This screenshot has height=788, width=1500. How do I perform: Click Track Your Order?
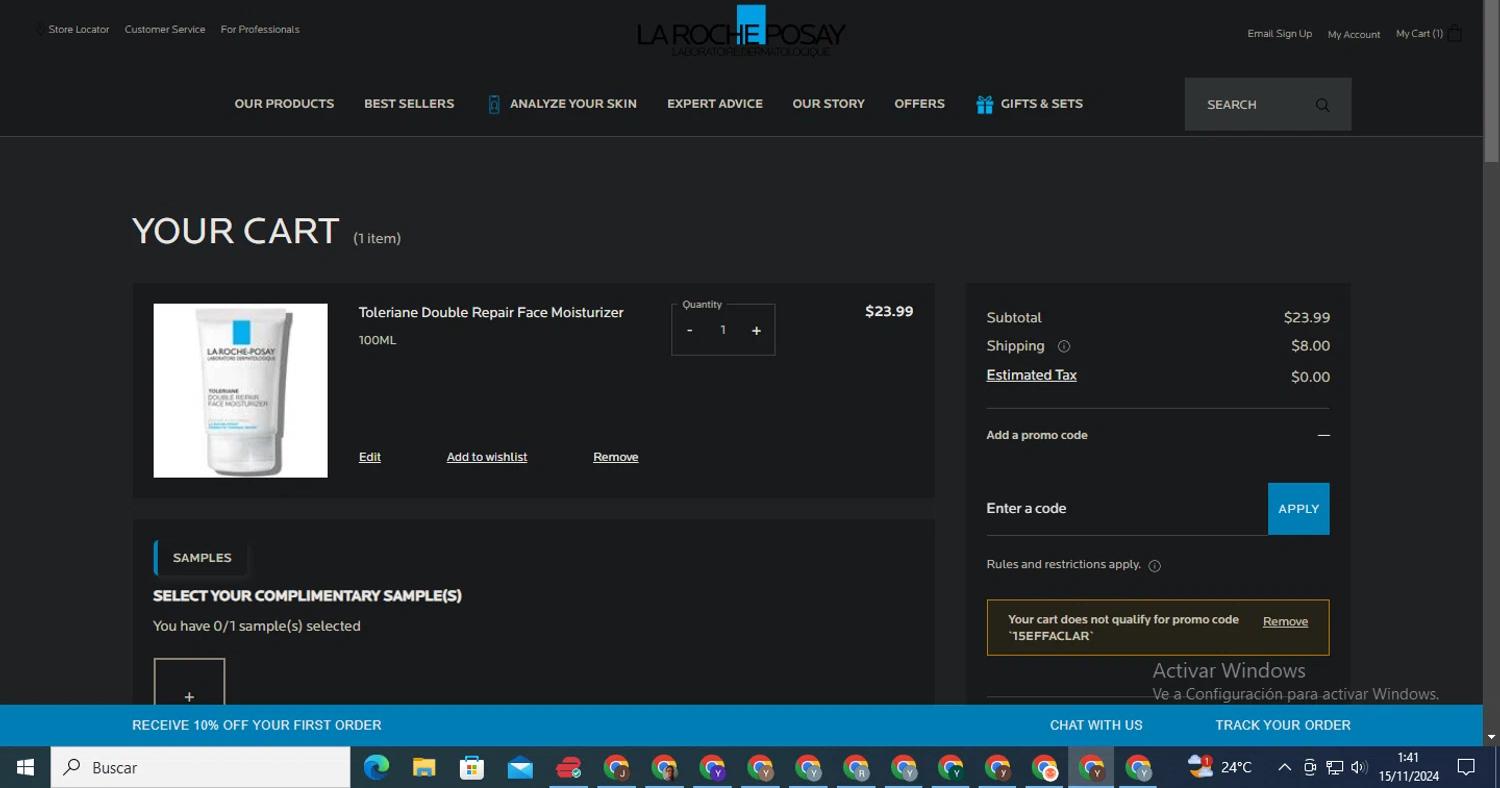1283,725
